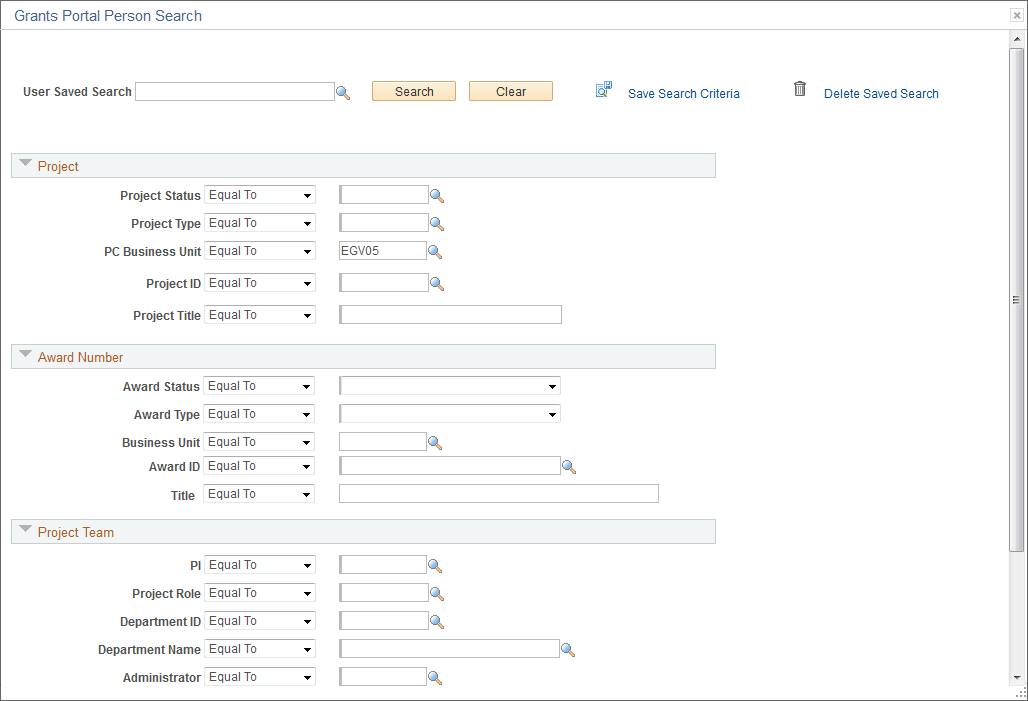The height and width of the screenshot is (701, 1028).
Task: Open the Project Status lookup magnifier
Action: tap(436, 194)
